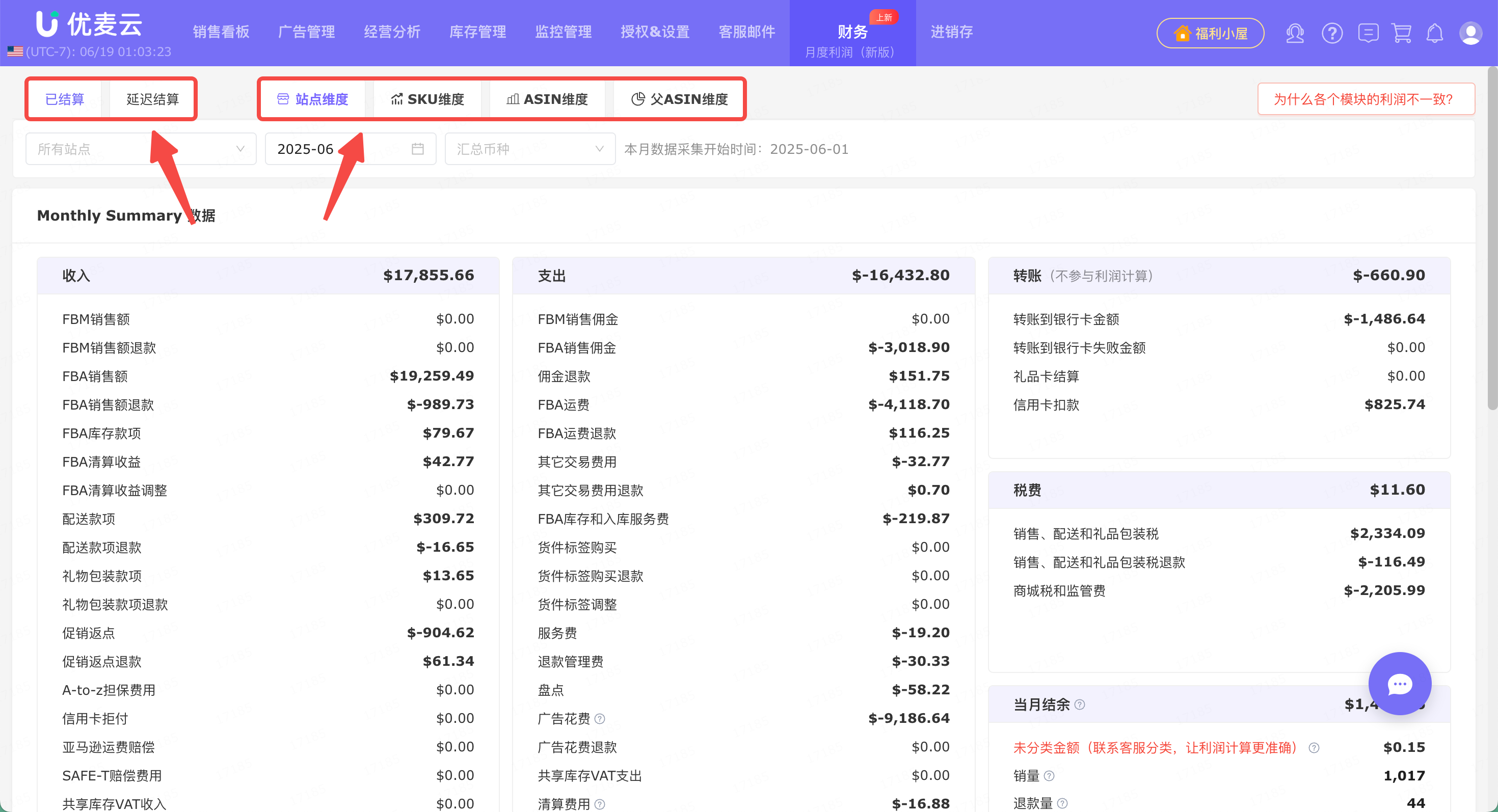Image resolution: width=1498 pixels, height=812 pixels.
Task: Click the info icon next to 广告花费
Action: 600,719
